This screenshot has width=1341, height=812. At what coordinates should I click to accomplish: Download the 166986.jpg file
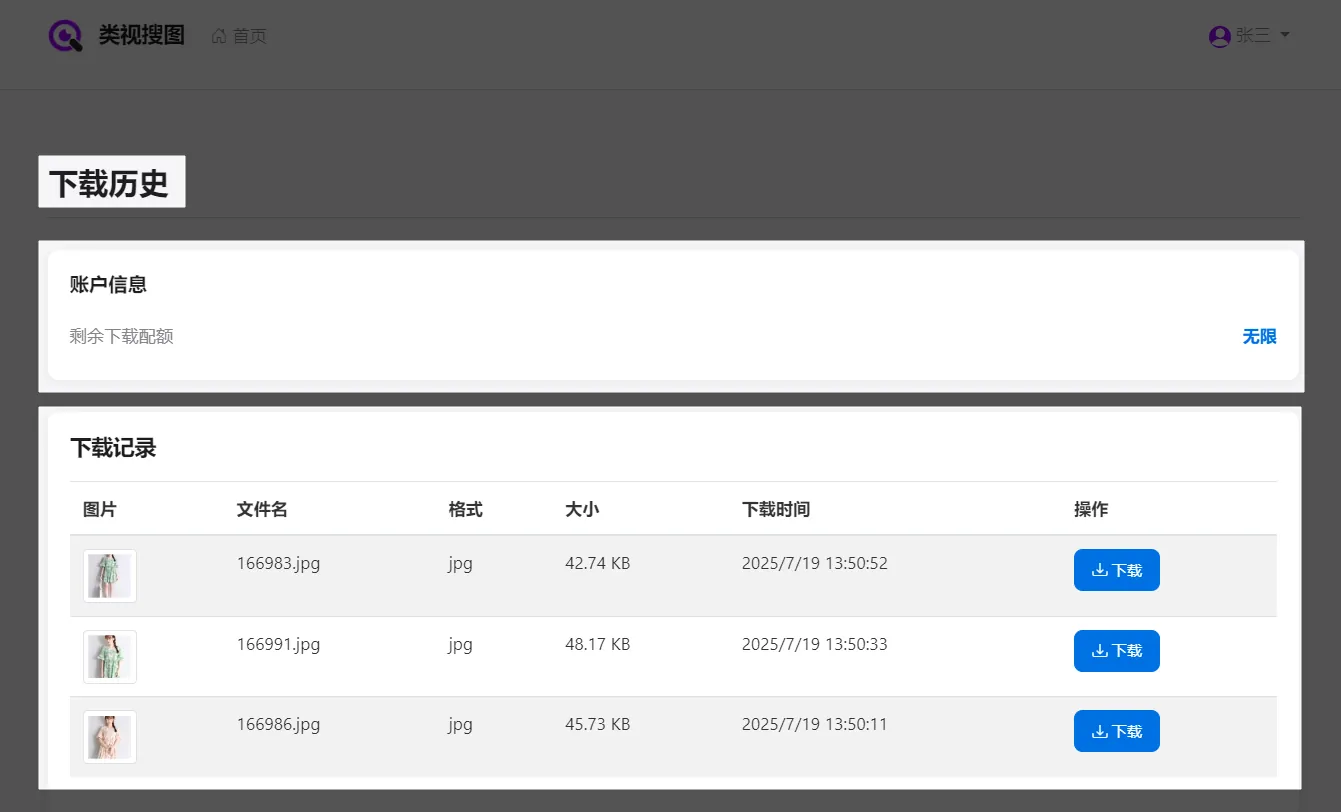pos(1116,731)
